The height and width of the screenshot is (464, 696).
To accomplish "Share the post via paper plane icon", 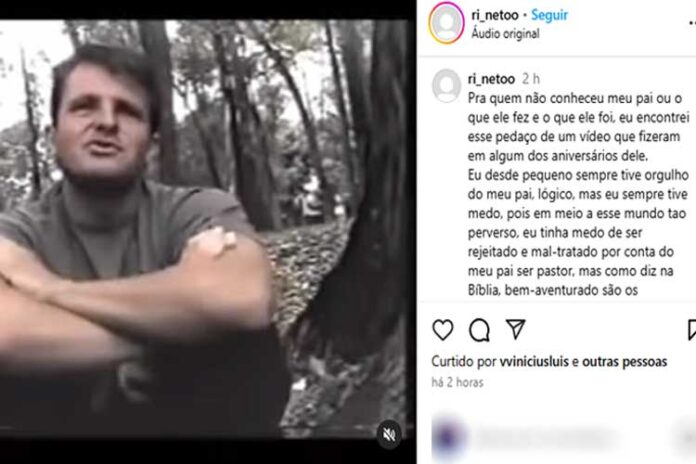I will (x=516, y=329).
